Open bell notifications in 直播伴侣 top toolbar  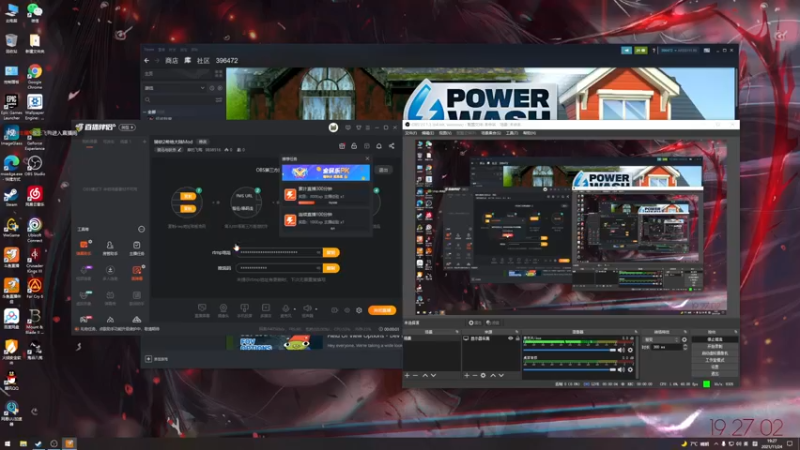[379, 146]
